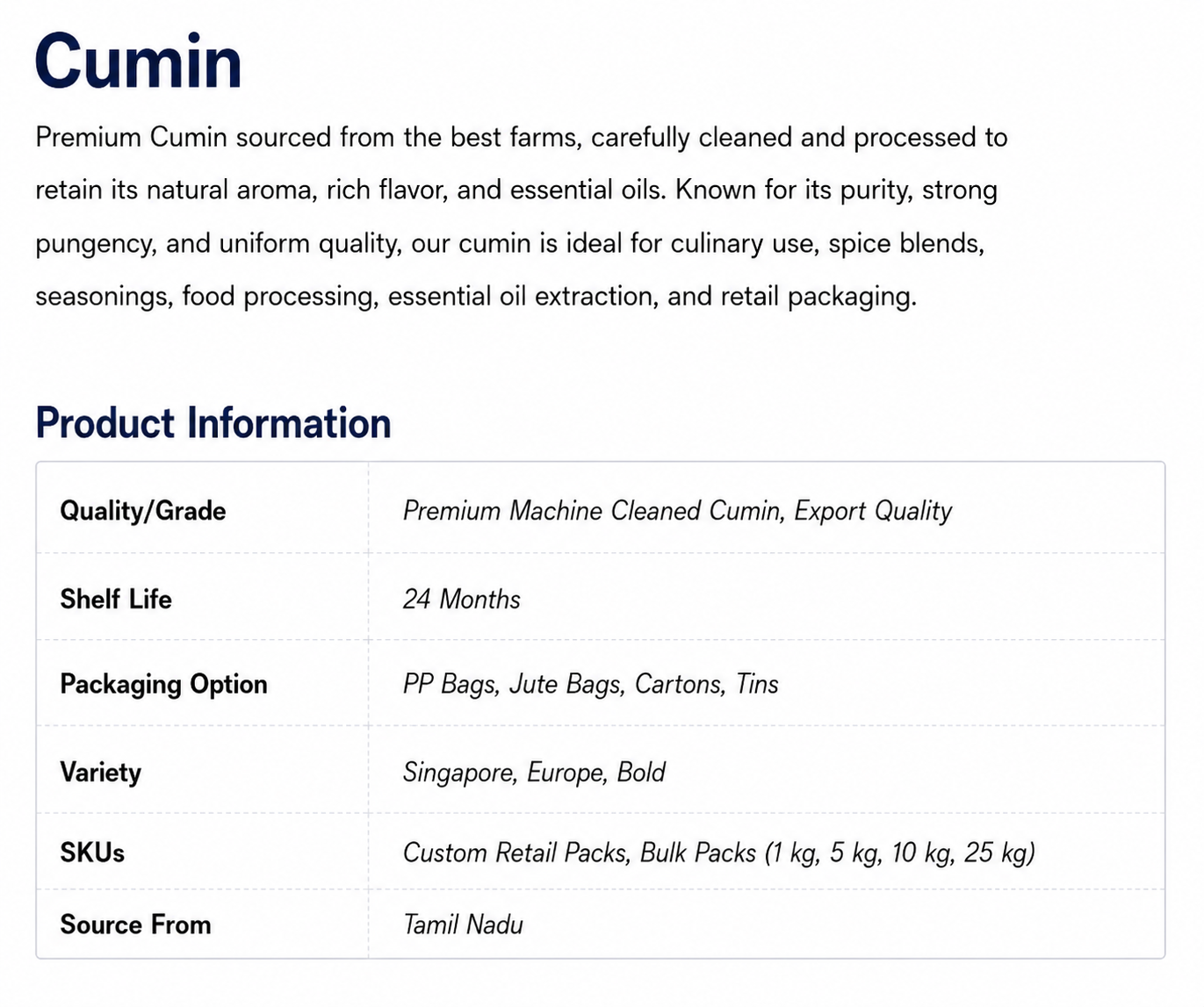Select the Quality/Grade row label

coord(143,511)
